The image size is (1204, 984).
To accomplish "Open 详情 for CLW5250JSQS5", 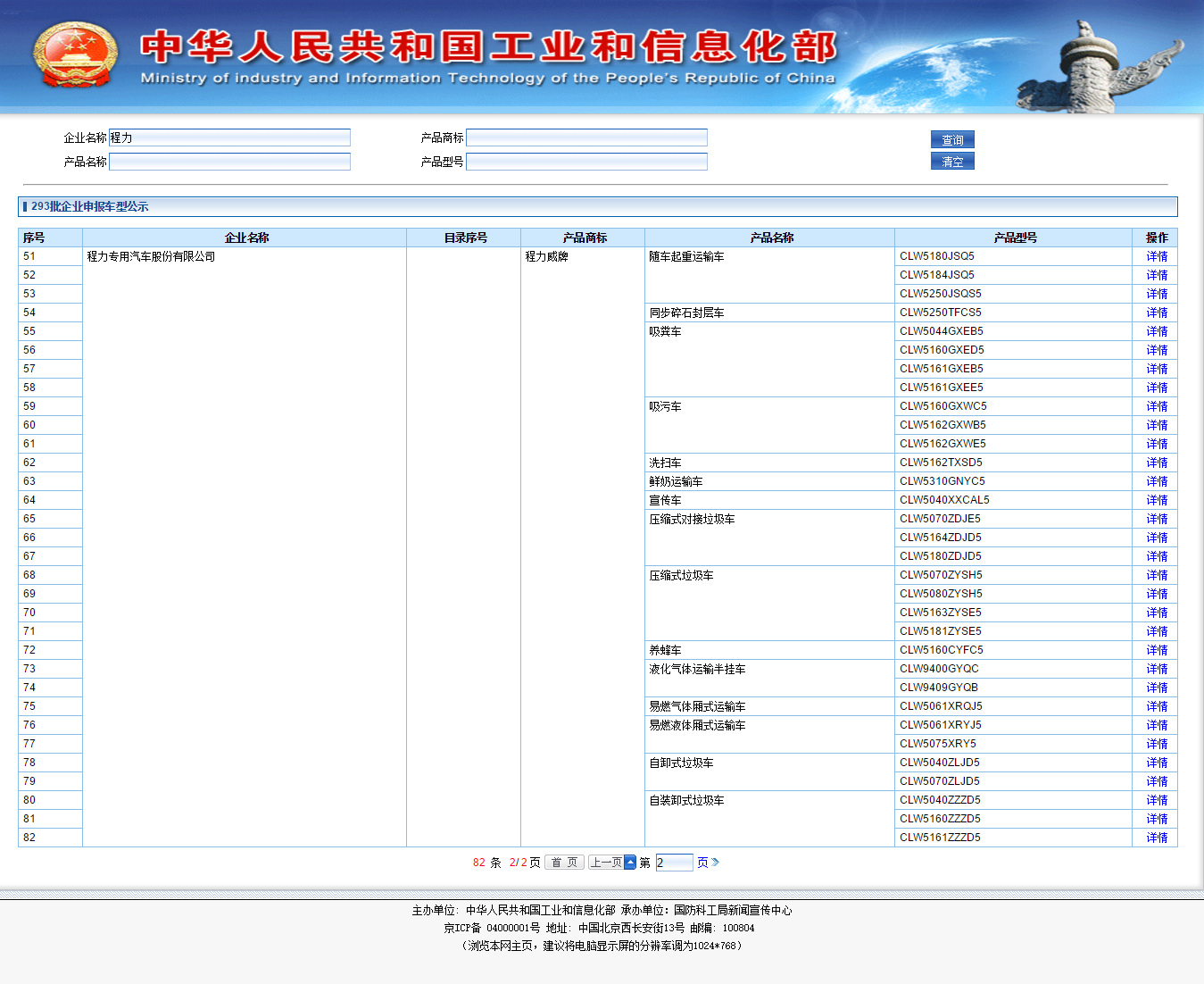I will (x=1157, y=294).
